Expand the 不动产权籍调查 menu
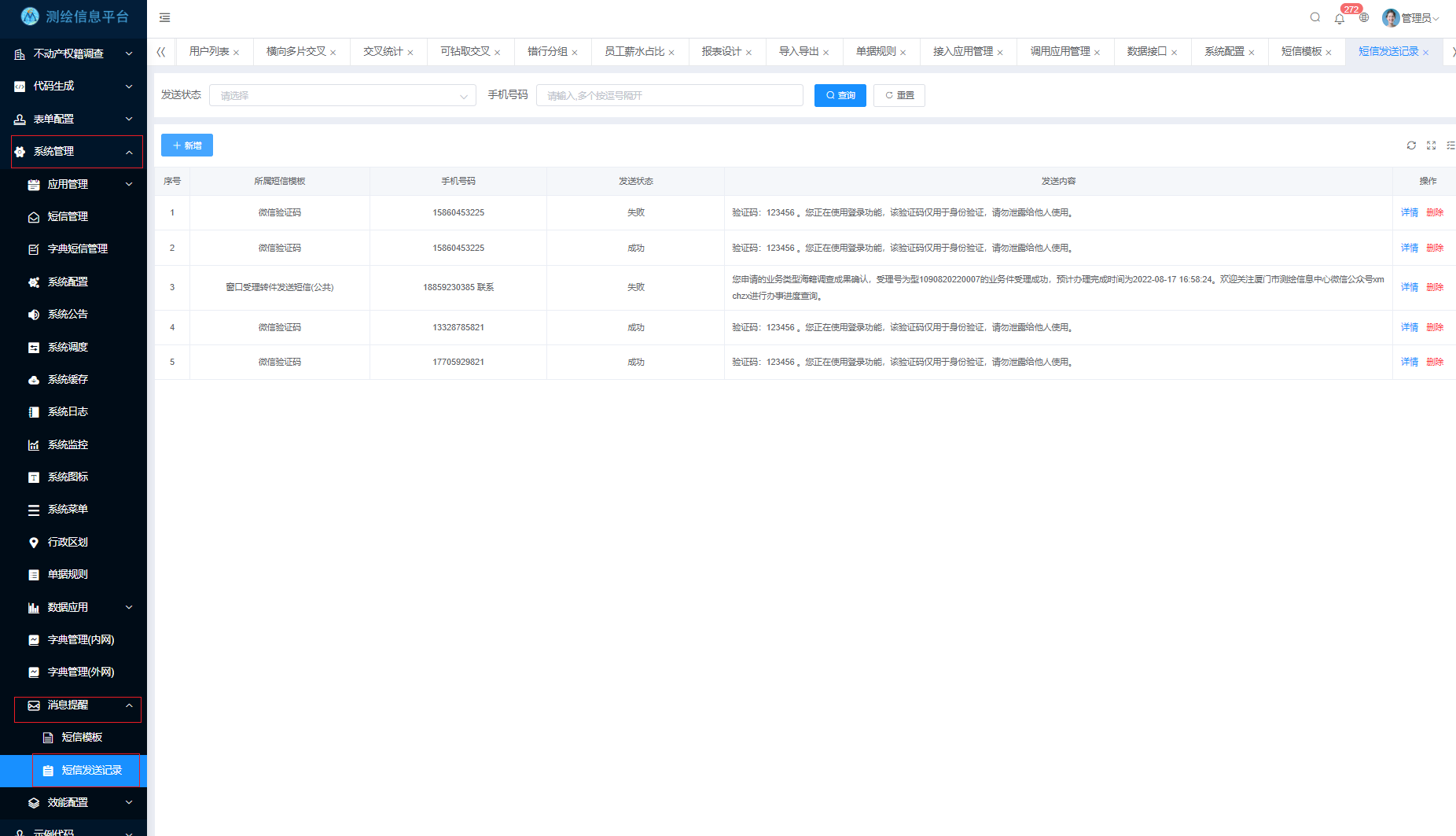The width and height of the screenshot is (1456, 836). click(73, 53)
